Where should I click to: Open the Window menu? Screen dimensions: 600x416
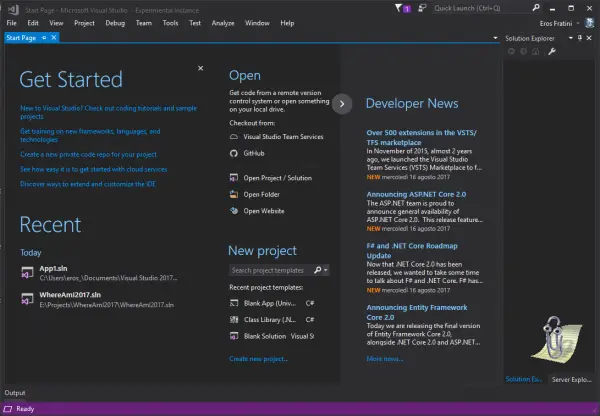point(257,23)
